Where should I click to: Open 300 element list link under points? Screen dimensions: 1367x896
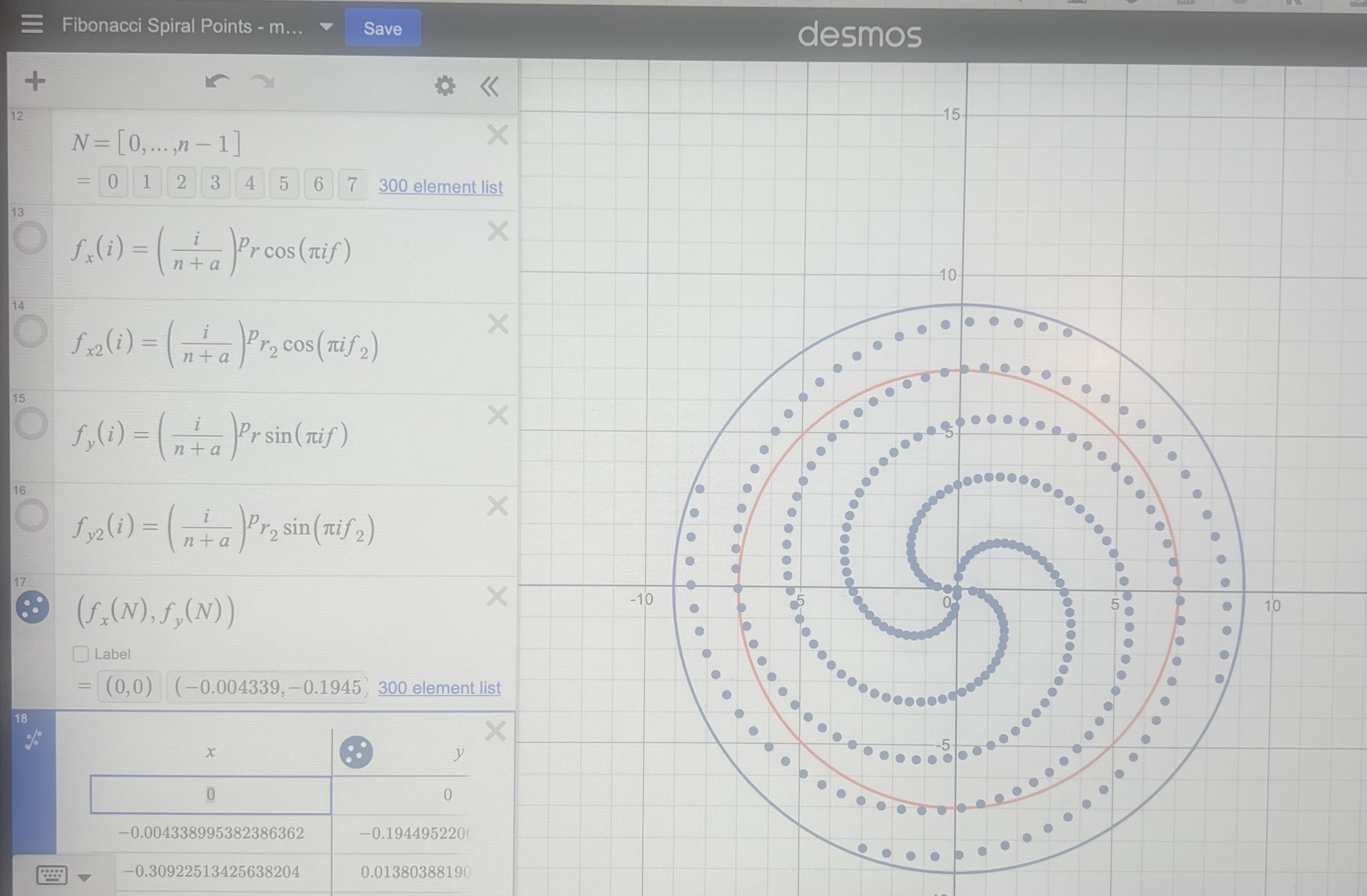(439, 688)
